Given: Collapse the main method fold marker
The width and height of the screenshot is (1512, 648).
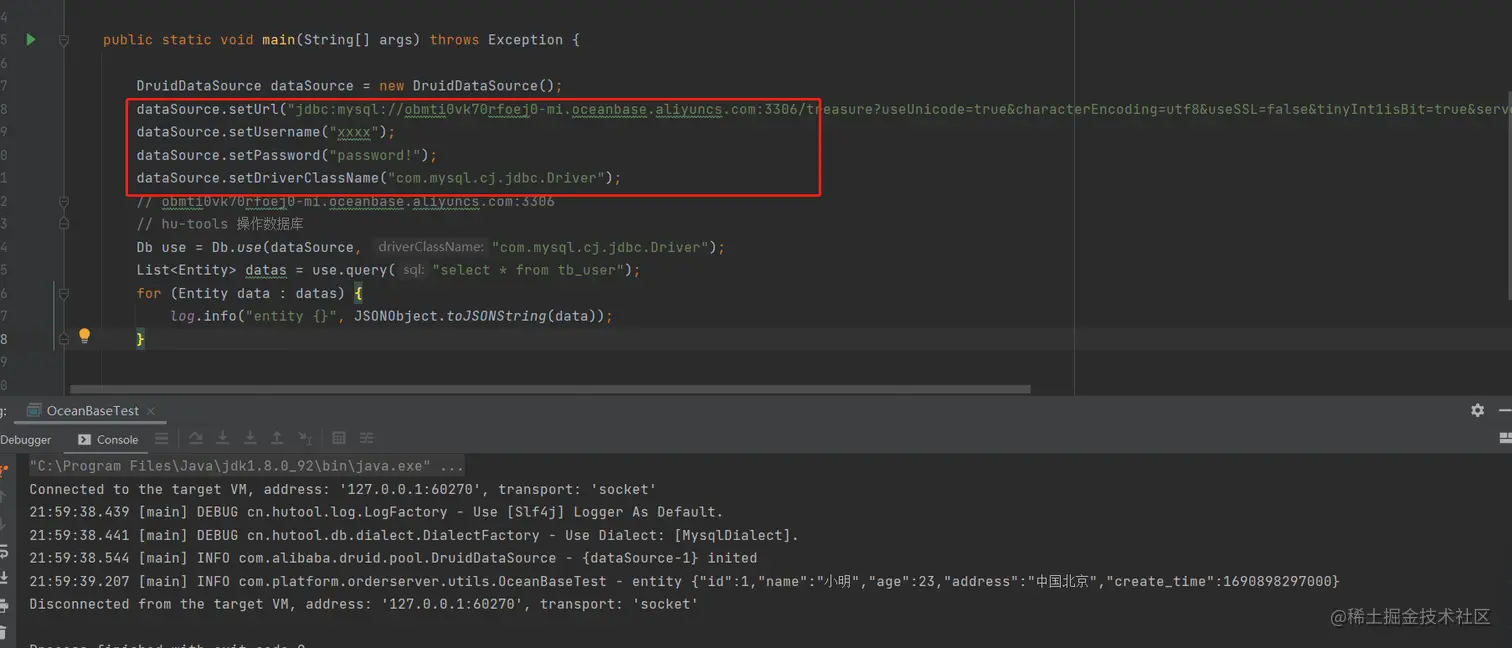Looking at the screenshot, I should pos(64,40).
